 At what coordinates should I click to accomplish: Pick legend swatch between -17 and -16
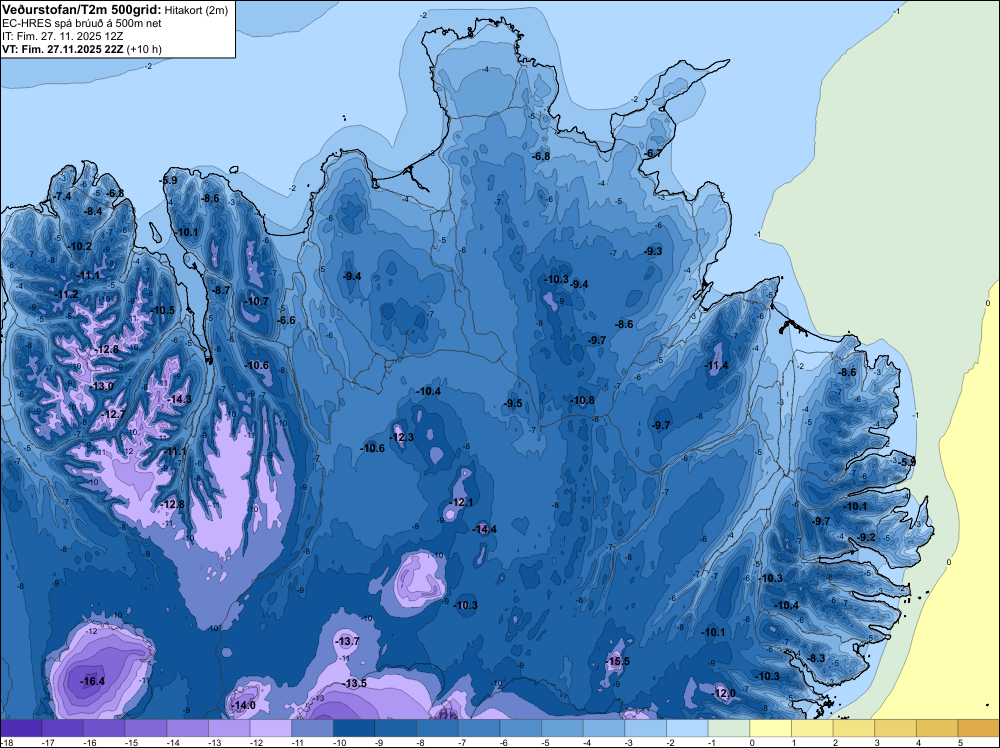62,728
